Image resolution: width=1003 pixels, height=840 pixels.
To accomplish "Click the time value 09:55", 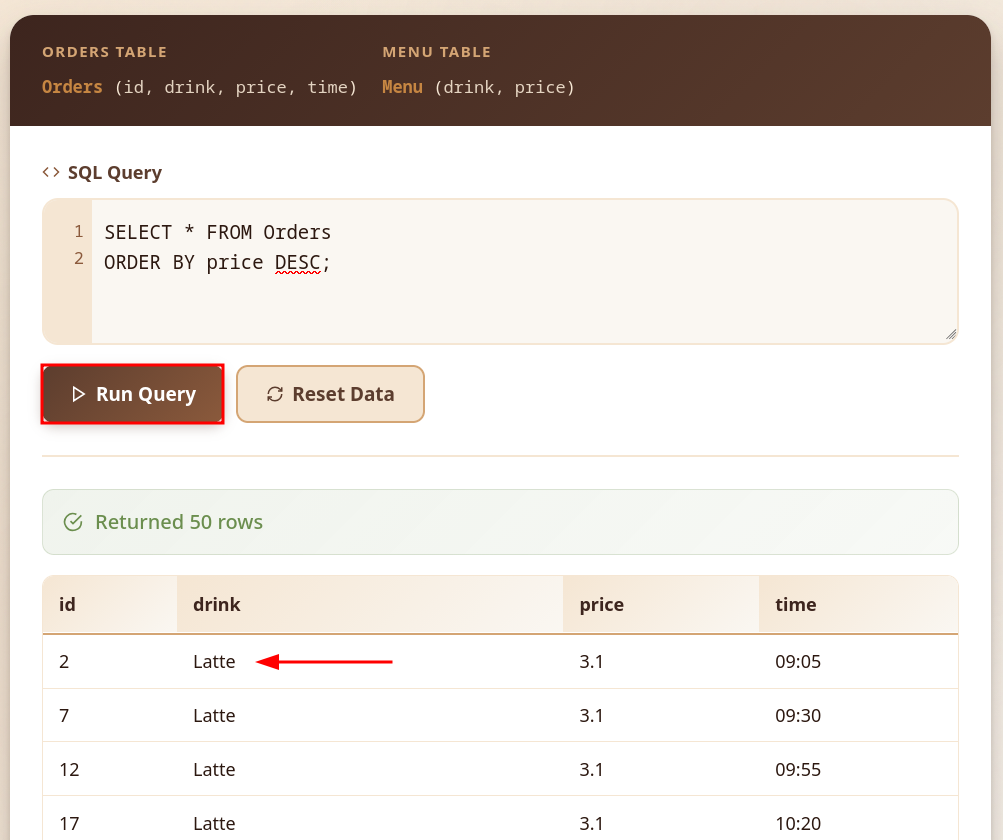I will click(798, 770).
